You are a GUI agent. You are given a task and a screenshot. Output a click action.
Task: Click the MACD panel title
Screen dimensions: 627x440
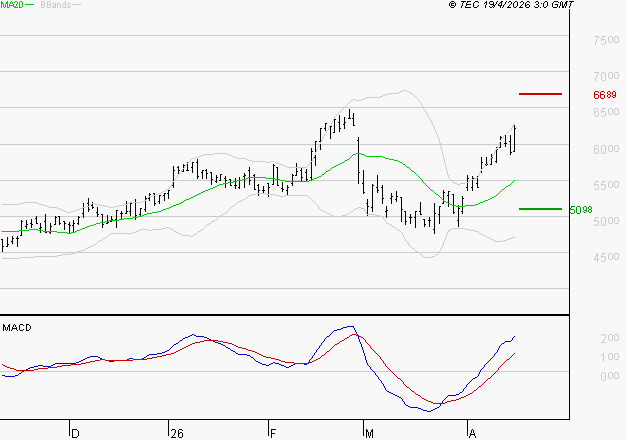17,328
